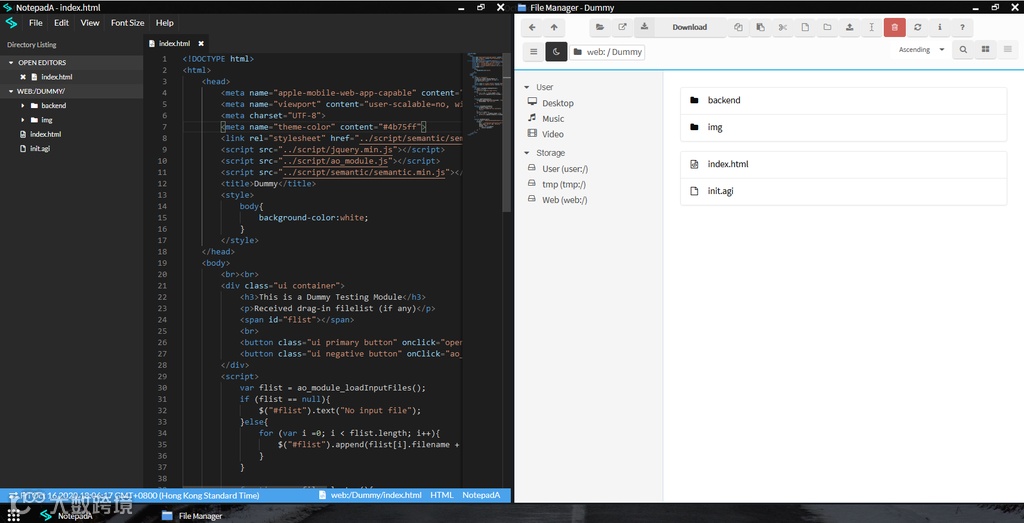Open User (user:/) storage
Viewport: 1024px width, 523px height.
[x=558, y=168]
